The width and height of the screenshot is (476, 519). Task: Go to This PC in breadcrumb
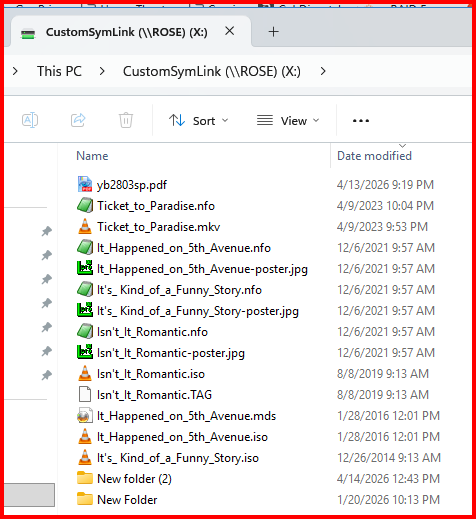click(x=59, y=71)
